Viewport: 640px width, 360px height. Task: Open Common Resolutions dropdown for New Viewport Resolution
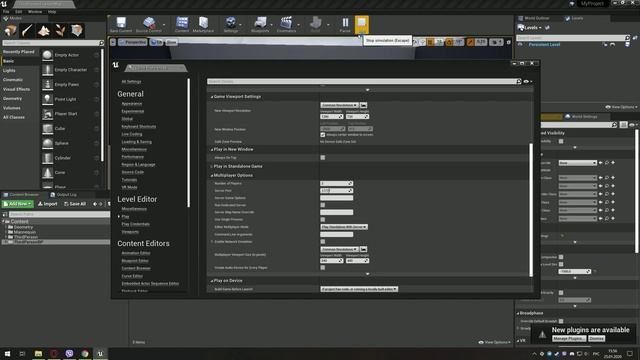(x=339, y=105)
